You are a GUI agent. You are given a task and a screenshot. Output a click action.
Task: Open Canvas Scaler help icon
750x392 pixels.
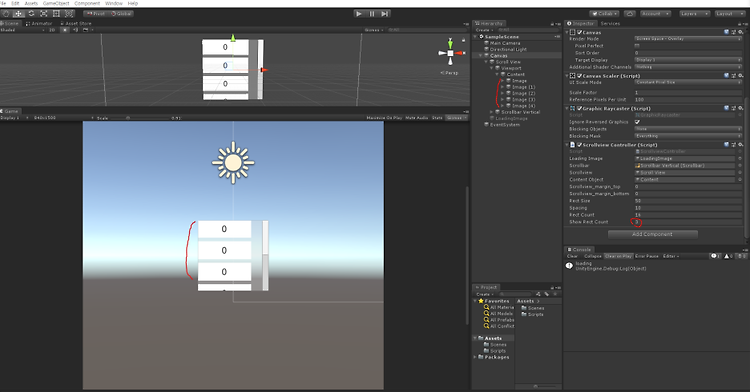(x=727, y=76)
